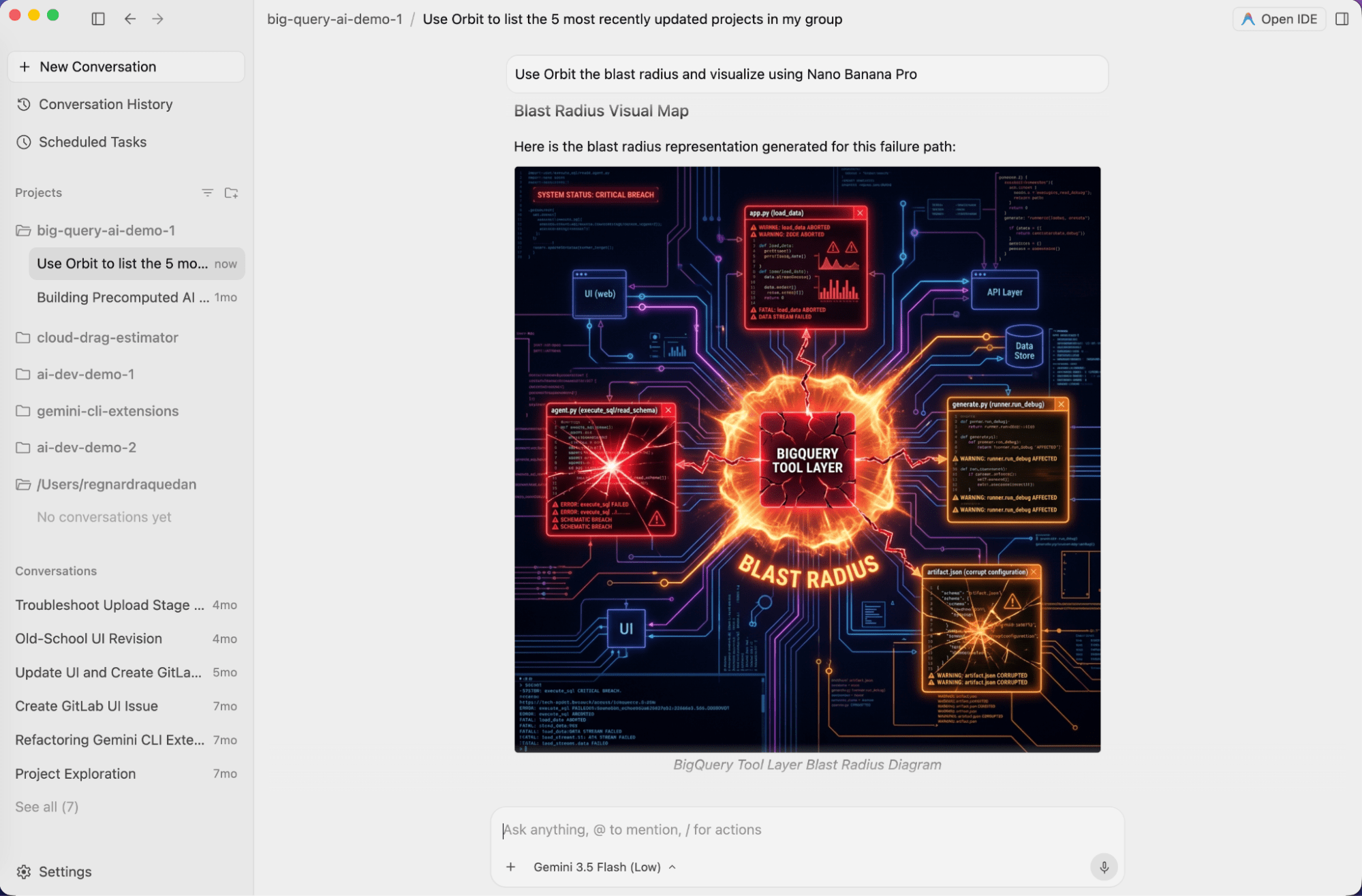
Task: Open 'Update UI and Create GitLa...' conversation
Action: [x=126, y=673]
